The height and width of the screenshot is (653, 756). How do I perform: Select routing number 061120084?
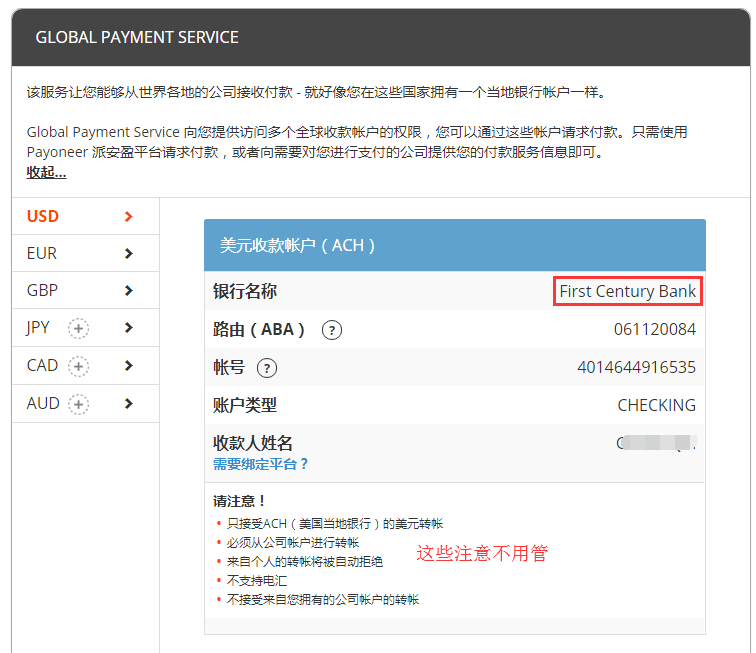[x=655, y=329]
